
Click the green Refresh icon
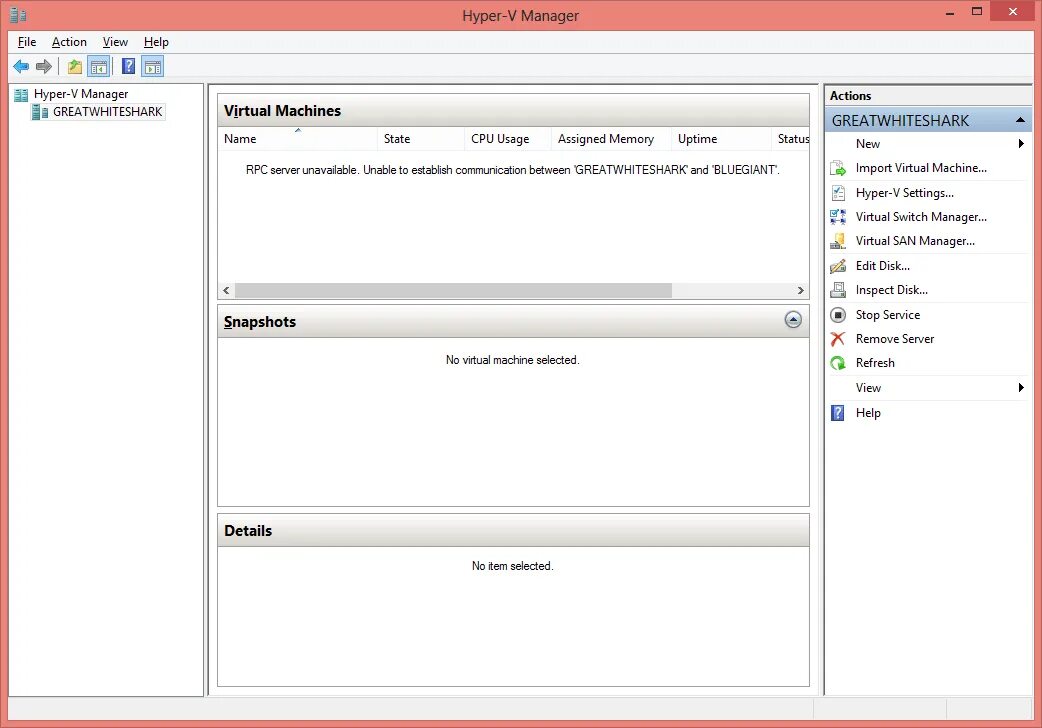[838, 363]
